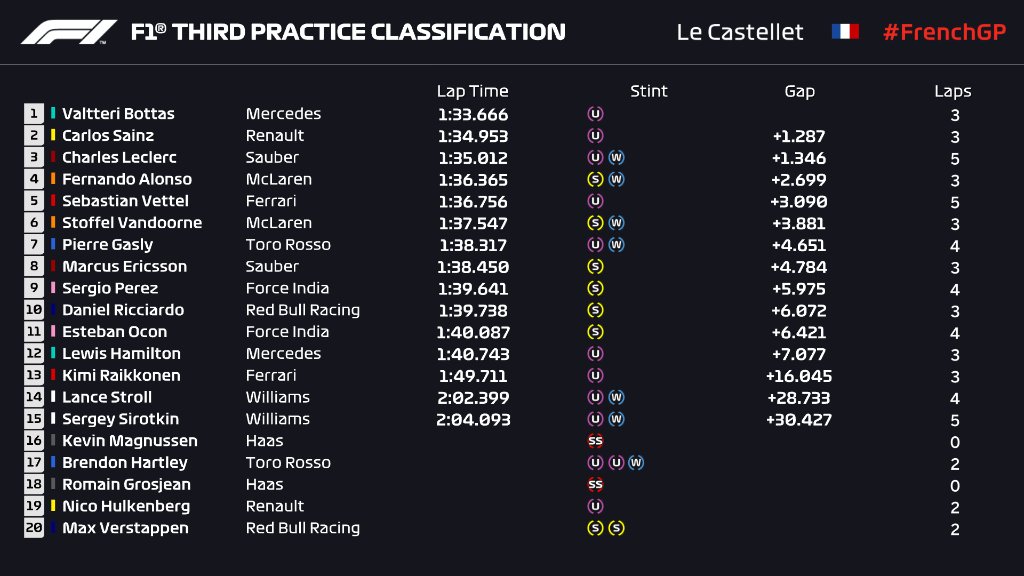Click Verstappen's second soft tyre icon
The height and width of the screenshot is (576, 1024).
[x=616, y=528]
